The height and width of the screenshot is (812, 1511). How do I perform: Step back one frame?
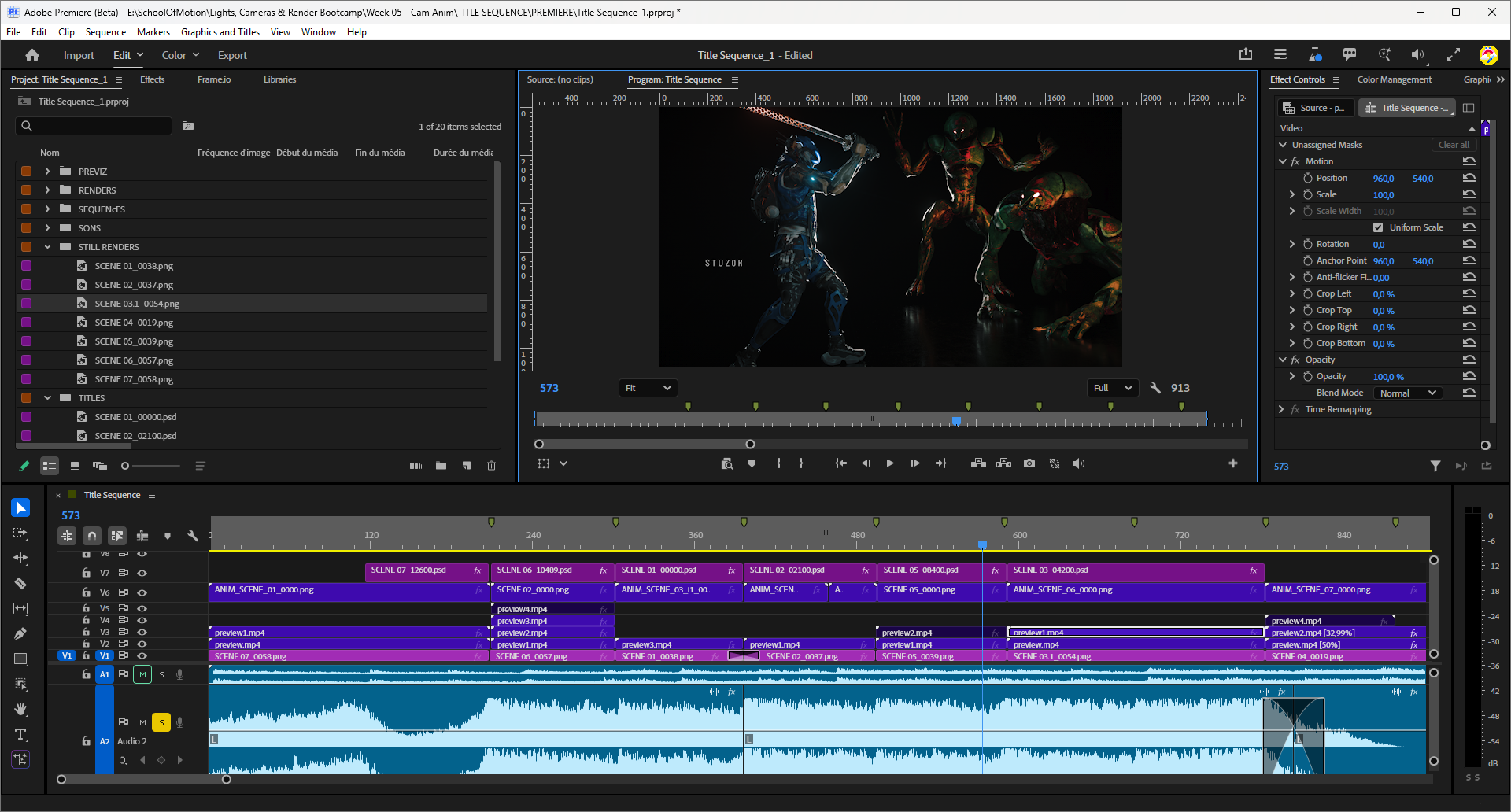(866, 463)
